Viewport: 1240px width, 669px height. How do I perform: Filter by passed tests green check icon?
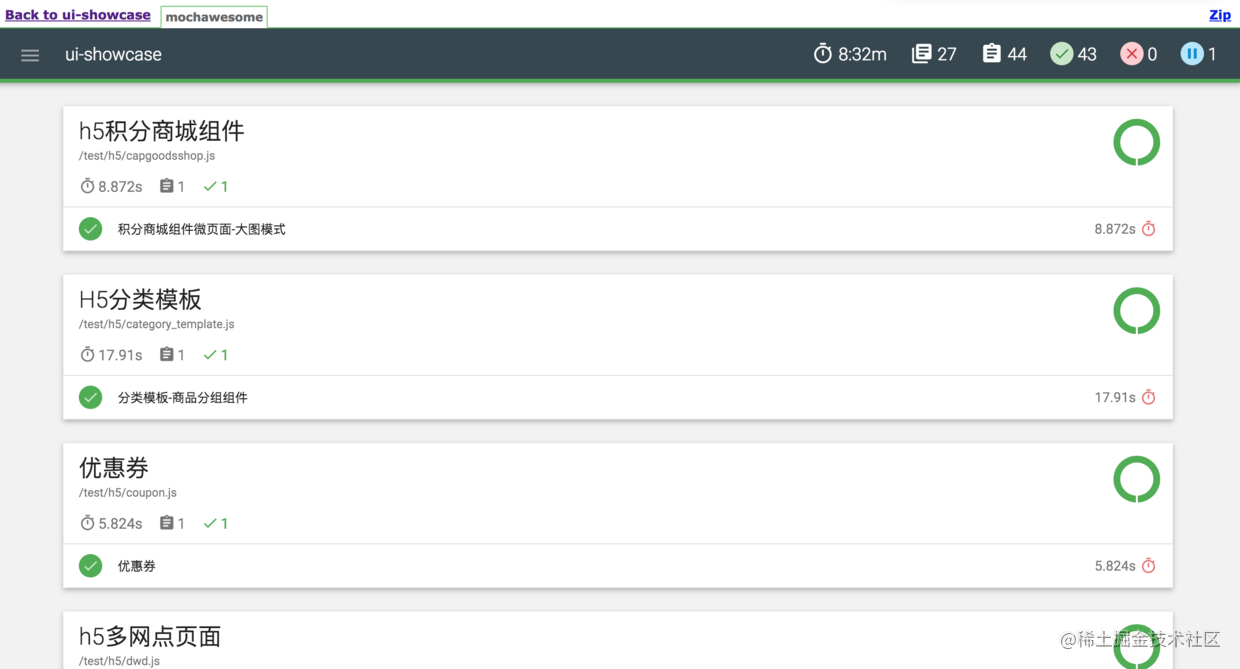tap(1062, 54)
